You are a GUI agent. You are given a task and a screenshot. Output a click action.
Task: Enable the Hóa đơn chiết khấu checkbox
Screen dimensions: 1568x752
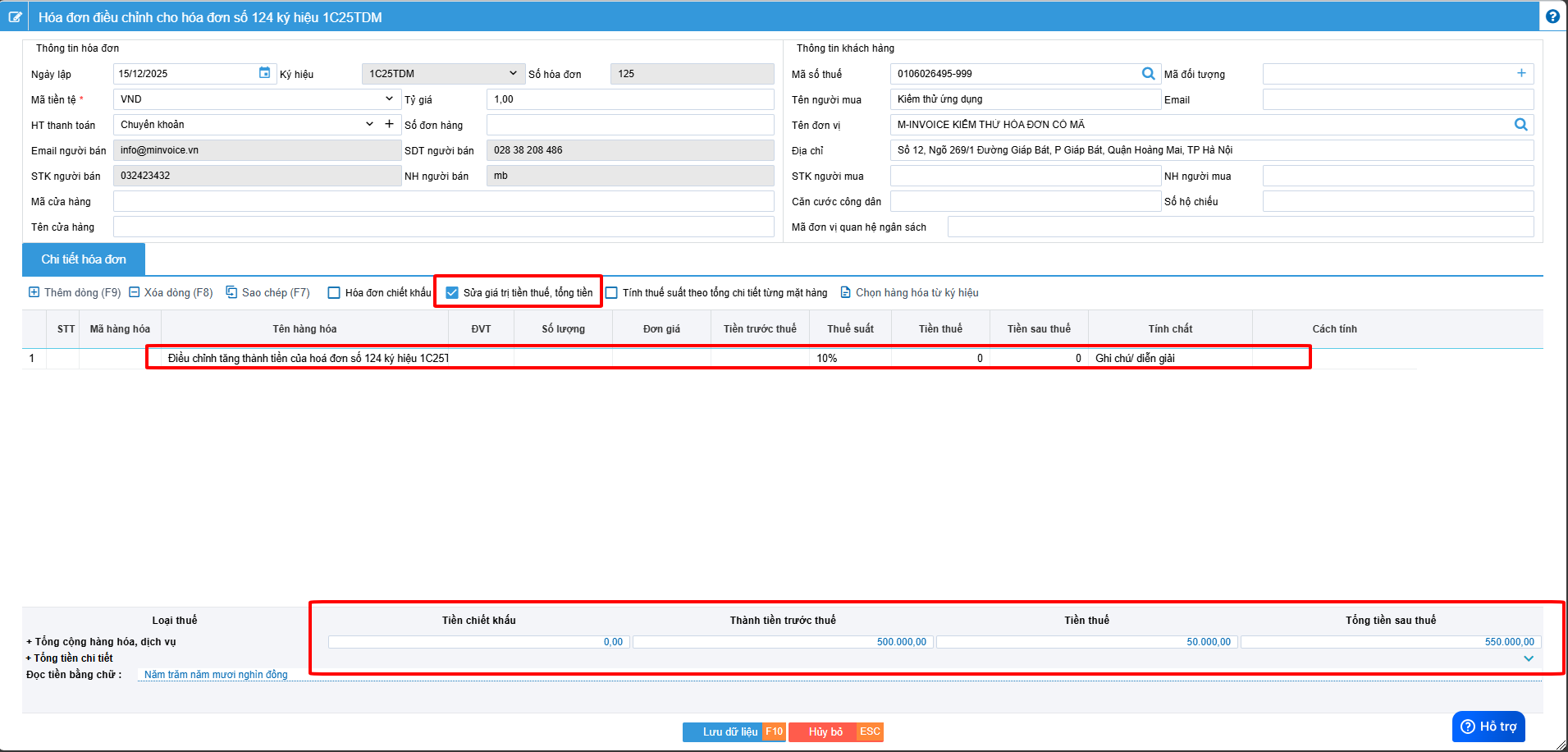[334, 293]
